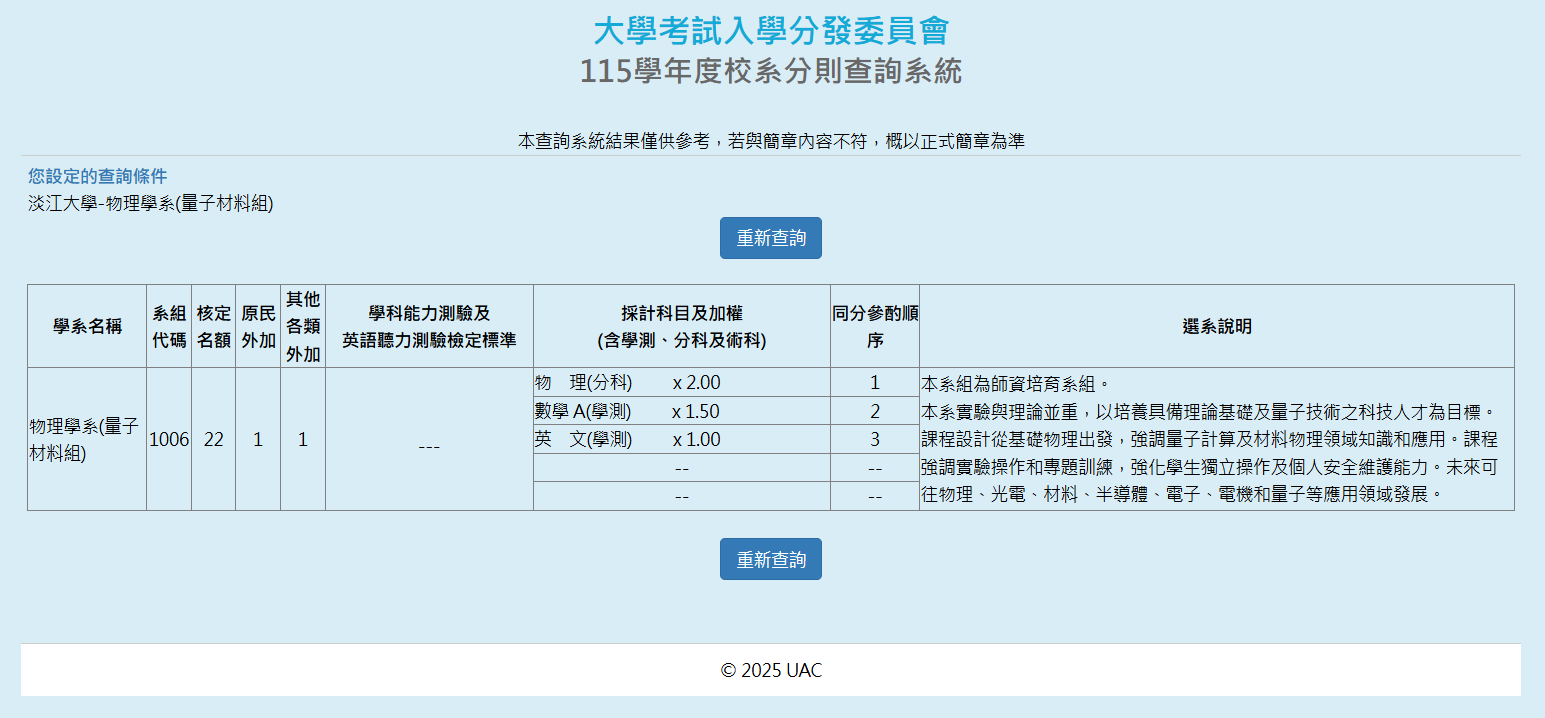Select the 系組代碼 column header
The width and height of the screenshot is (1545, 718).
click(169, 326)
